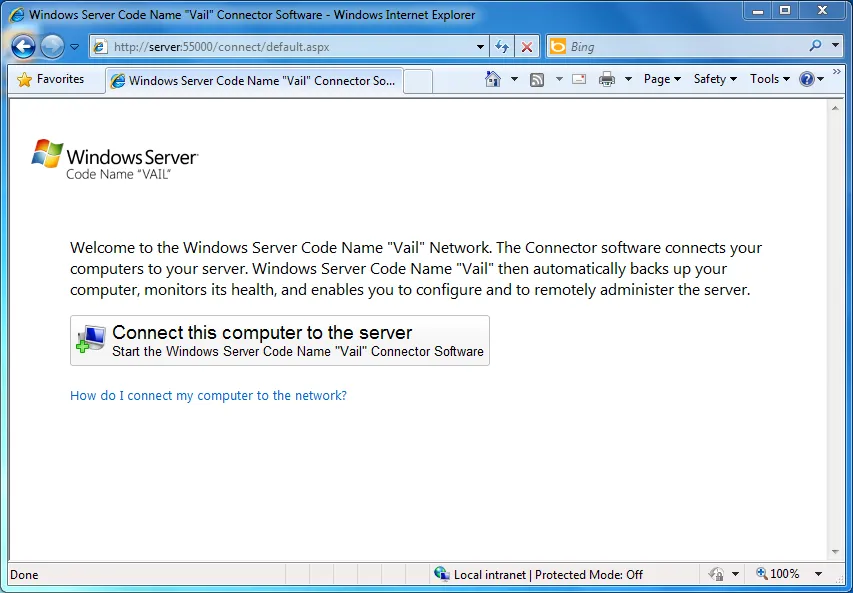
Task: Click the scrollbar up arrow
Action: (x=835, y=108)
